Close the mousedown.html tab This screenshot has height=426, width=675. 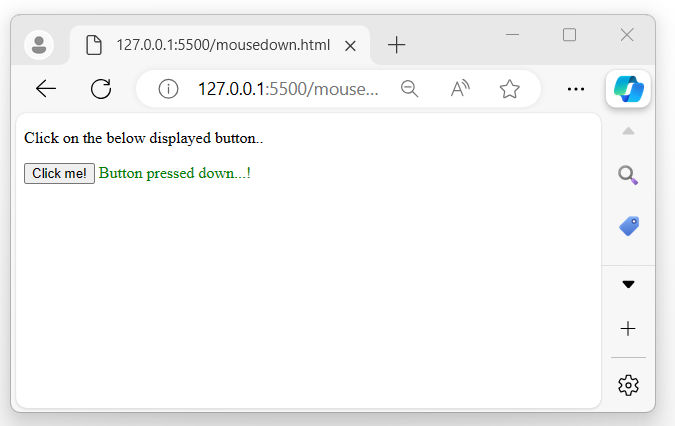350,45
